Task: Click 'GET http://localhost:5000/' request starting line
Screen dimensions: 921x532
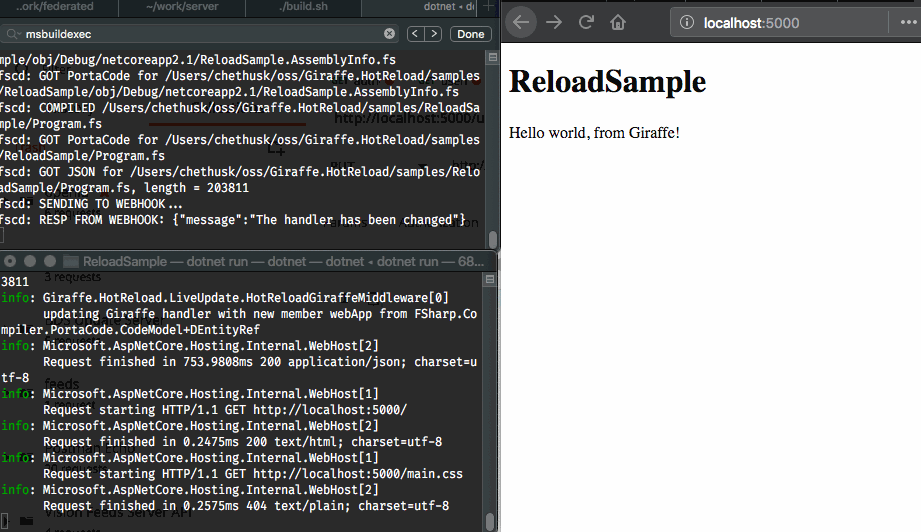Action: tap(225, 409)
